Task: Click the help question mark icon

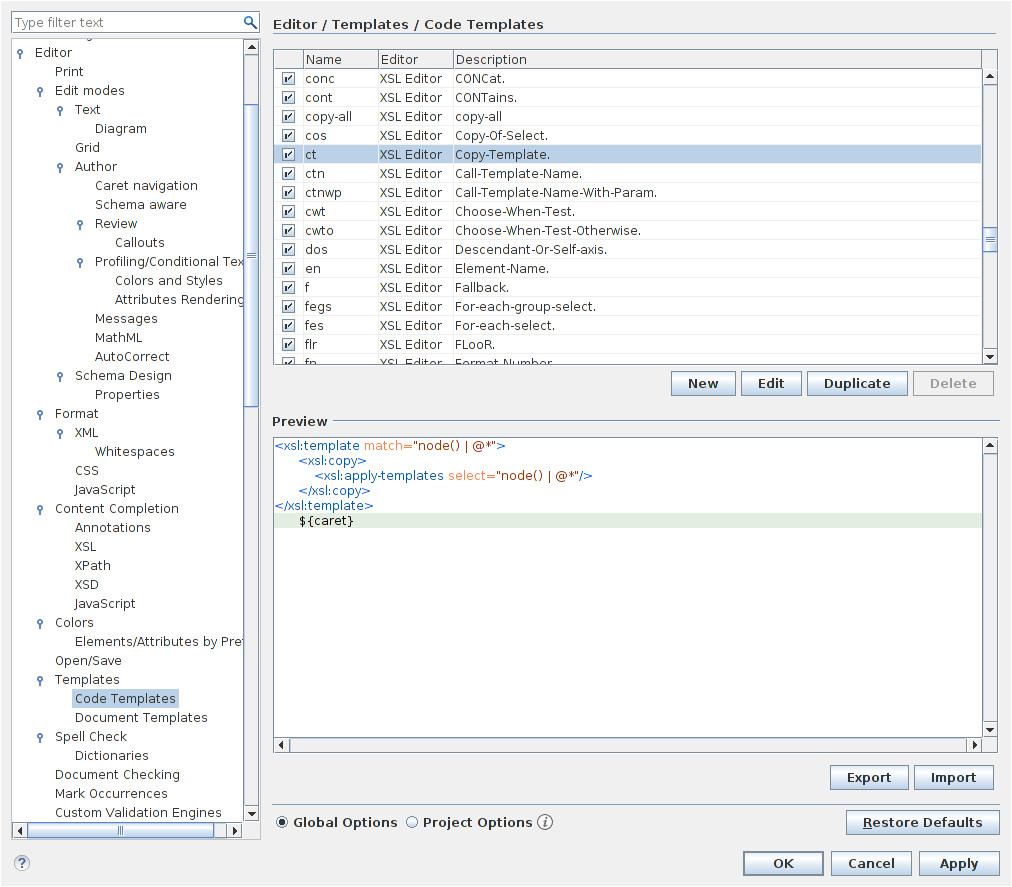Action: pyautogui.click(x=22, y=863)
